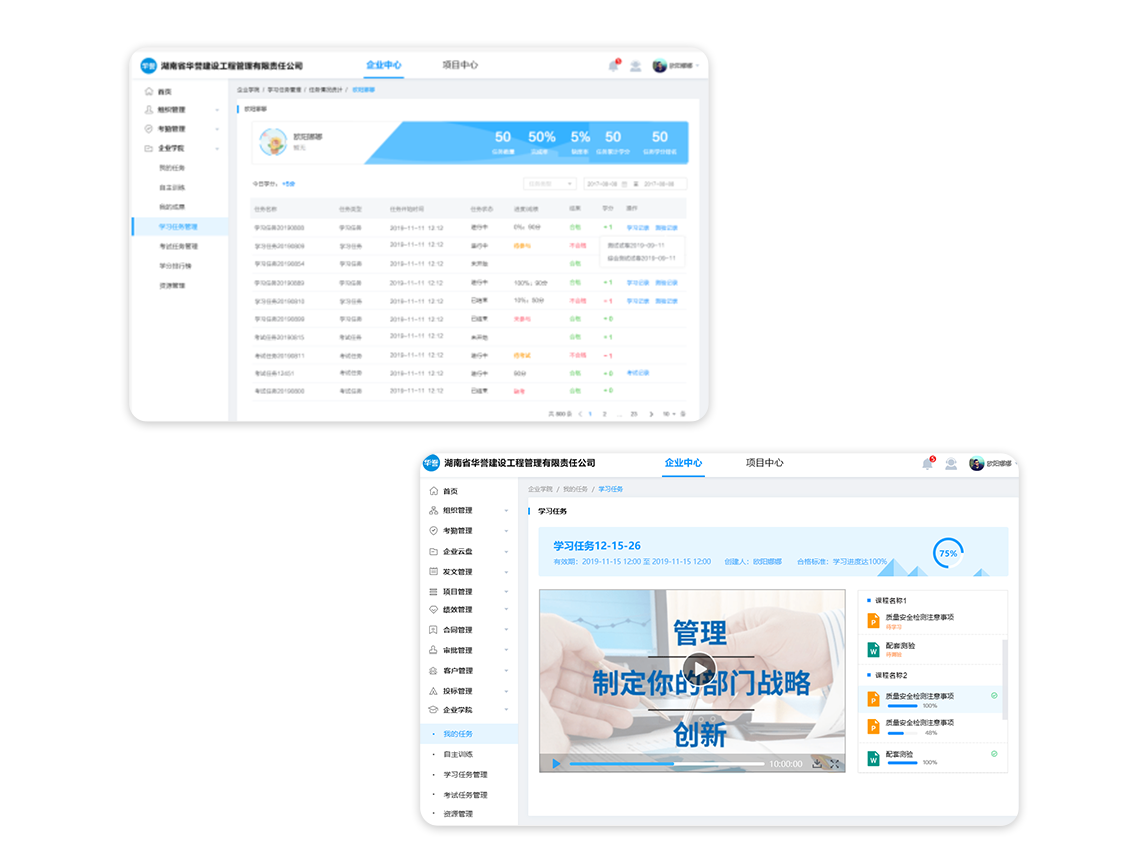Go to page 2 in the task statistics pagination

(x=604, y=414)
